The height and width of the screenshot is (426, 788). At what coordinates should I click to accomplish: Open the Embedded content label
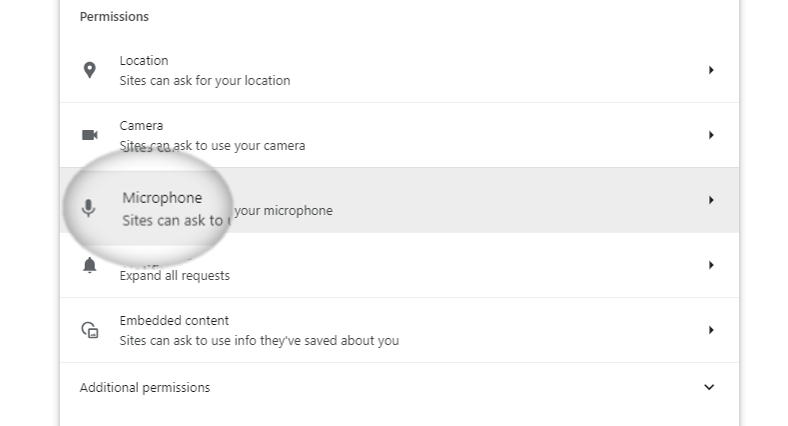[x=174, y=321]
